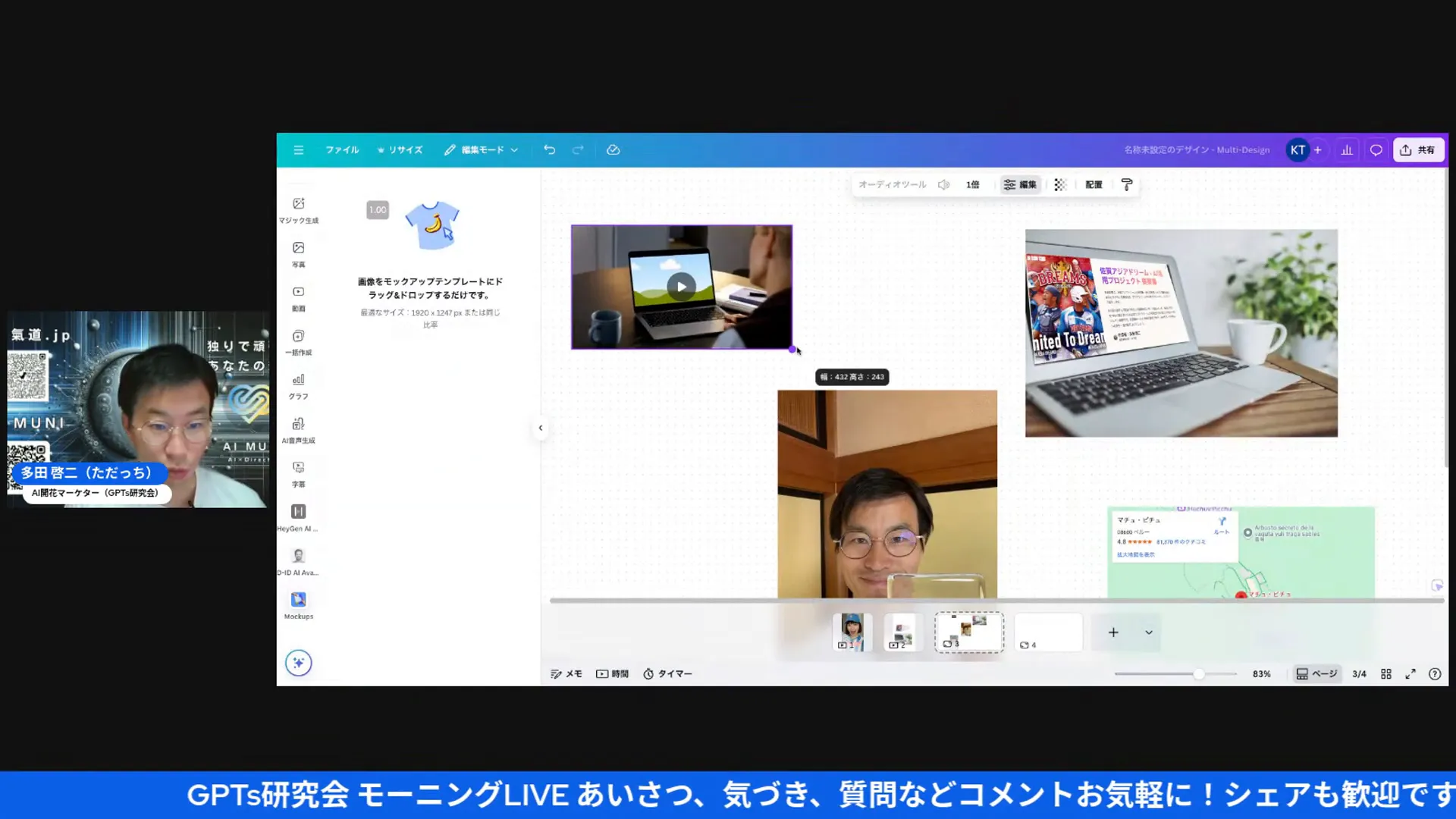Open the 字幕 subtitles tool

[x=299, y=475]
